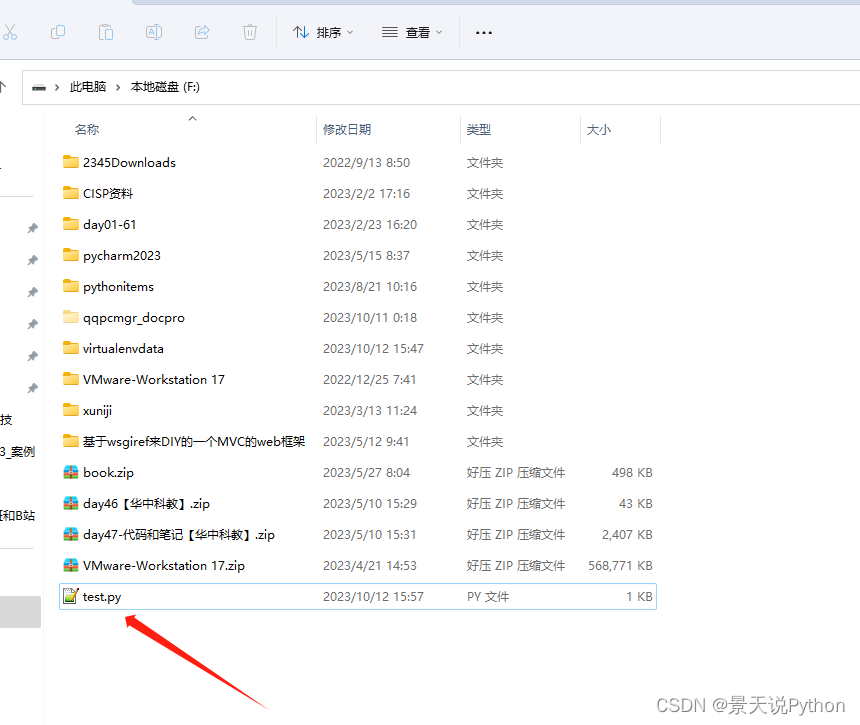Open the test.py file
Image resolution: width=860 pixels, height=725 pixels.
coord(102,597)
